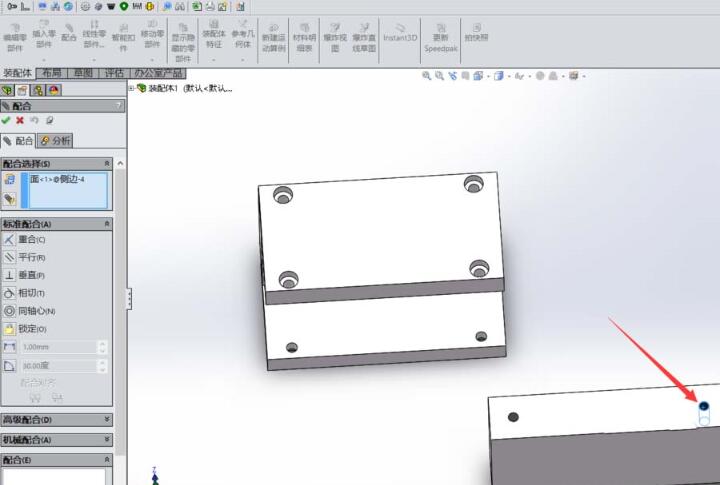Expand the Mechanical Mates (机械配合) section

pos(107,440)
